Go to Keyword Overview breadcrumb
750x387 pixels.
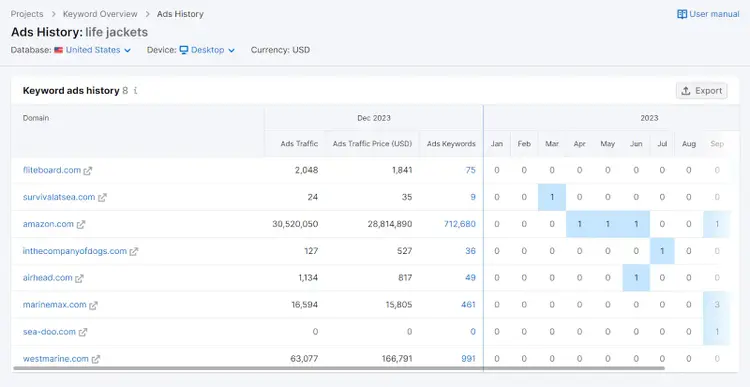pyautogui.click(x=100, y=14)
